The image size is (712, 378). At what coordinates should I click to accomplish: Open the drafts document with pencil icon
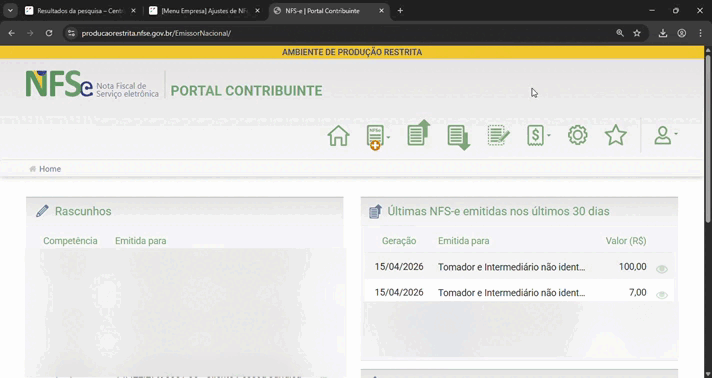tap(499, 135)
